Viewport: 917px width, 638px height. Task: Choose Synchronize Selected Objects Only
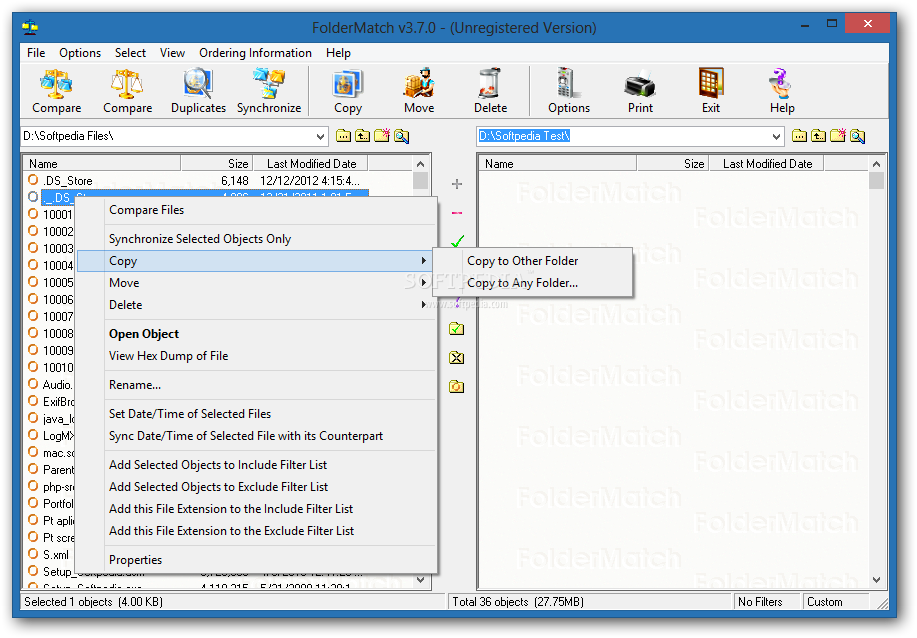(257, 239)
